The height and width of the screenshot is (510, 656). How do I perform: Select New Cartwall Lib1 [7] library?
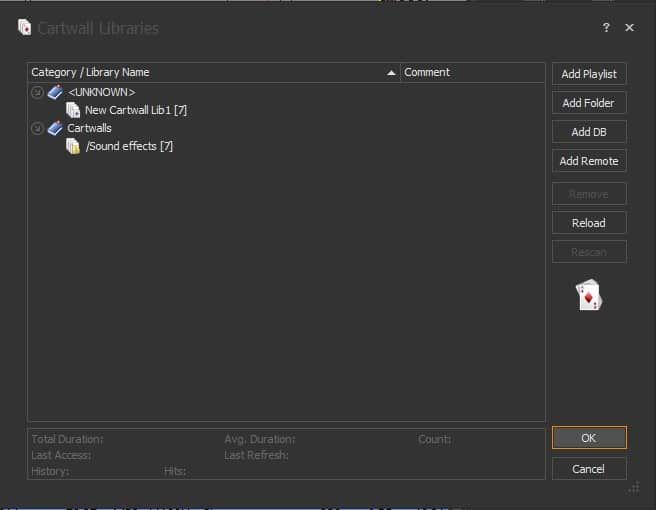[x=137, y=110]
